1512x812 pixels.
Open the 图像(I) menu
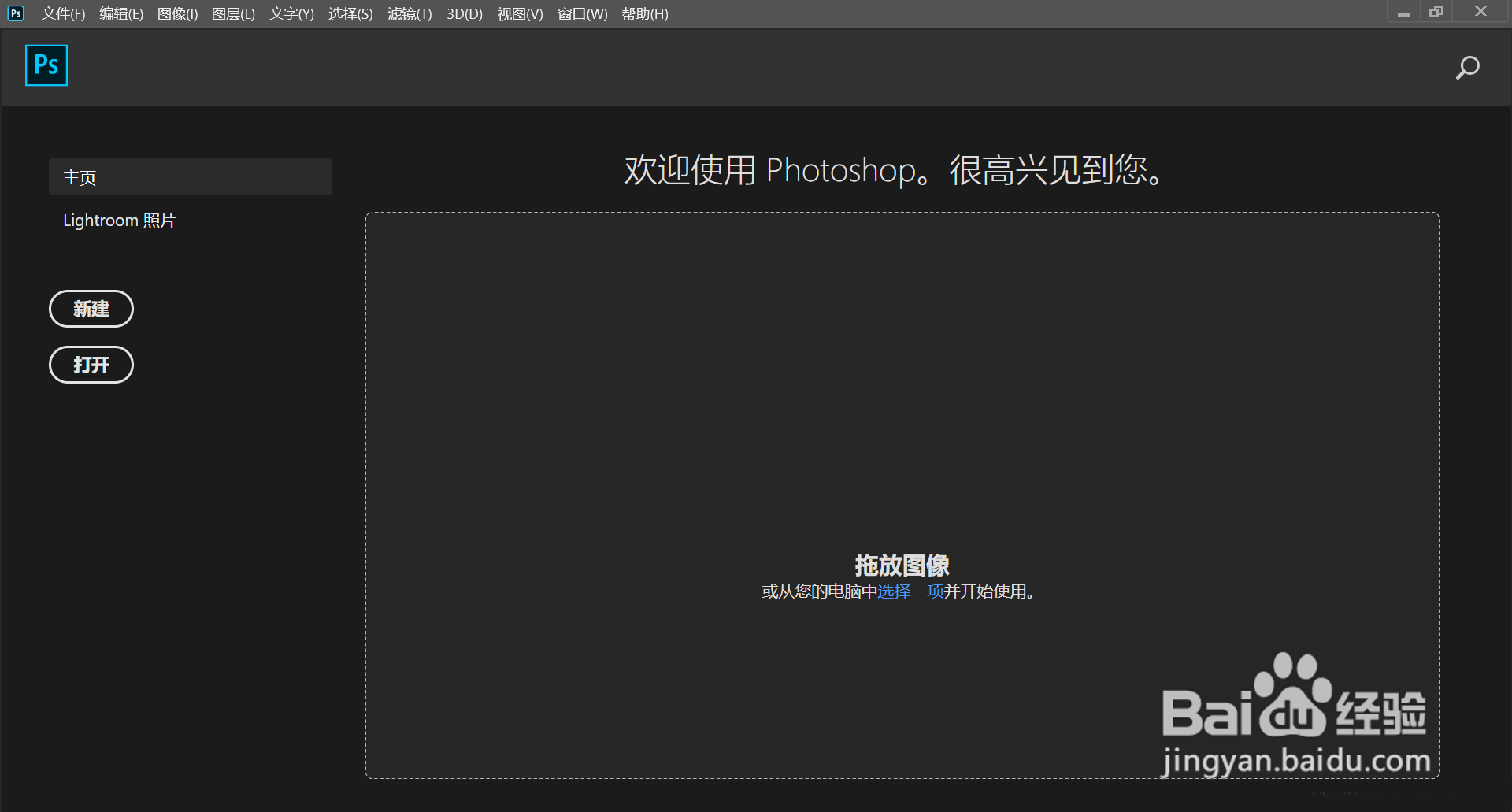[x=177, y=14]
